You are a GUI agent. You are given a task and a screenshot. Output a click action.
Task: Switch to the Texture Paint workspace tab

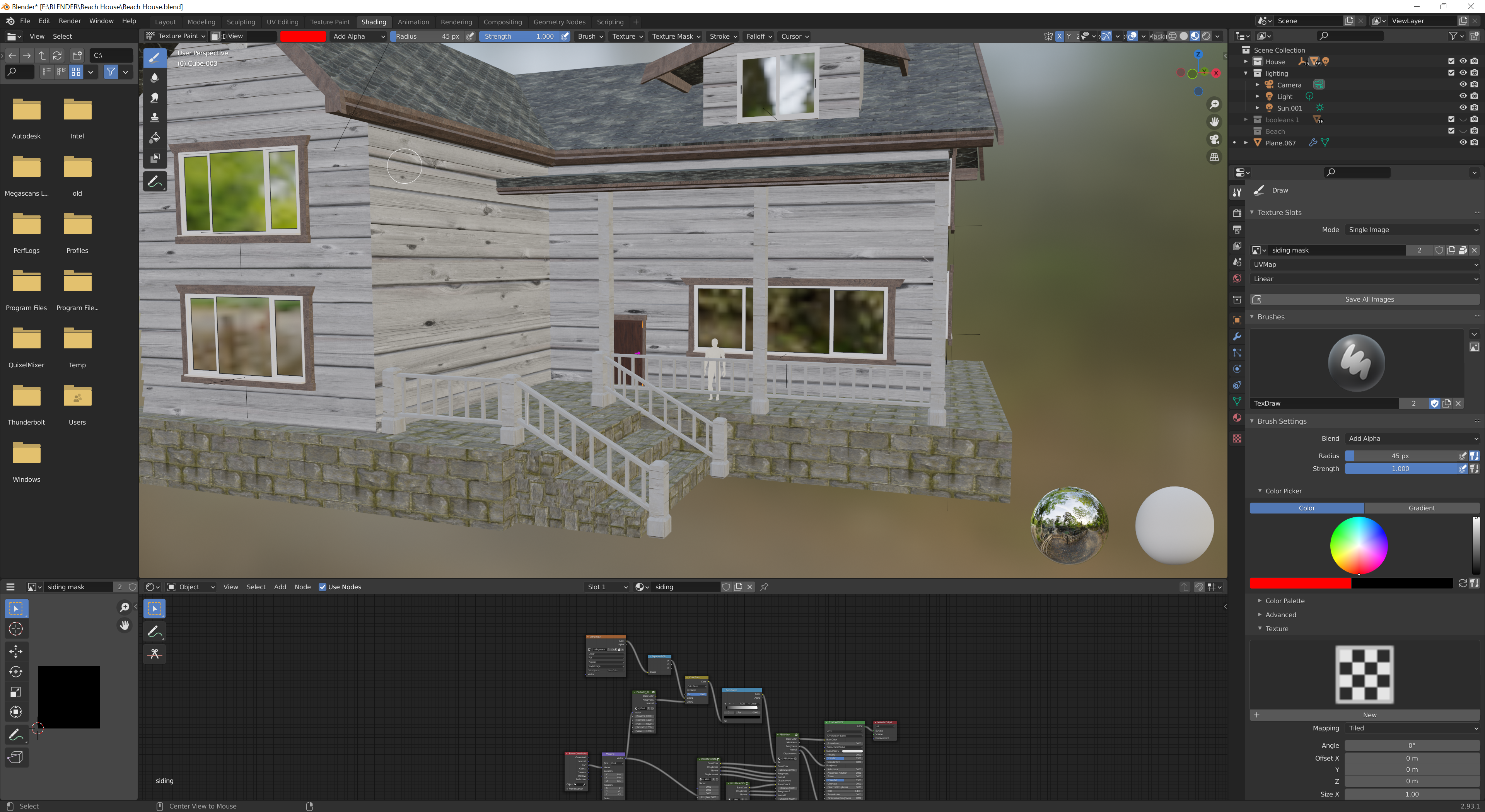tap(330, 22)
